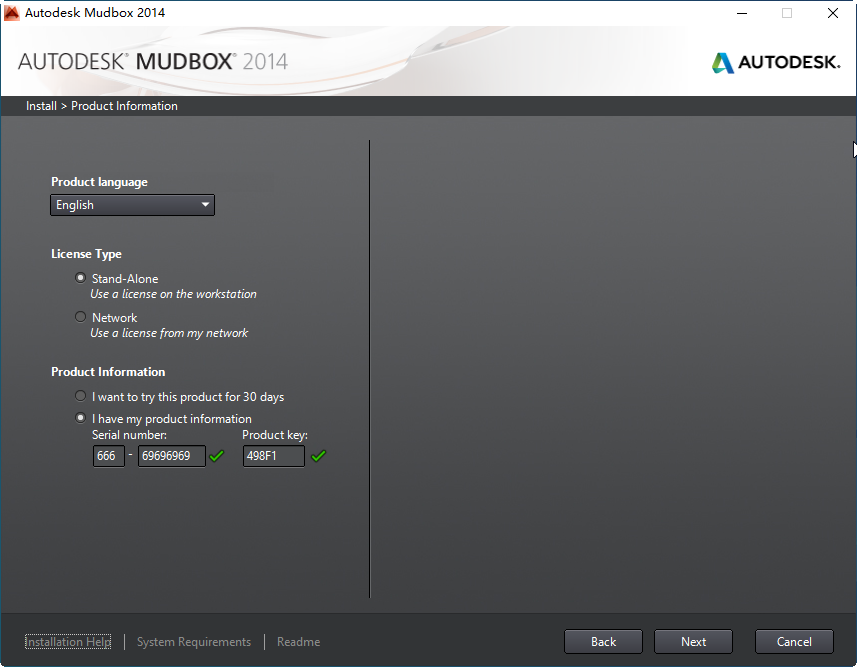Cancel the Mudbox installation
This screenshot has width=857, height=667.
(794, 642)
